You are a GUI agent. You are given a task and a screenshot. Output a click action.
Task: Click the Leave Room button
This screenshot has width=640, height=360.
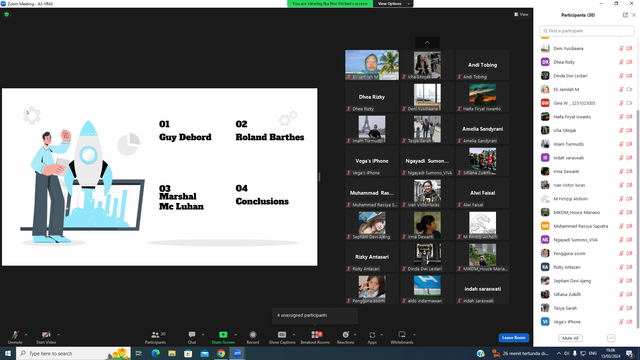tap(513, 338)
